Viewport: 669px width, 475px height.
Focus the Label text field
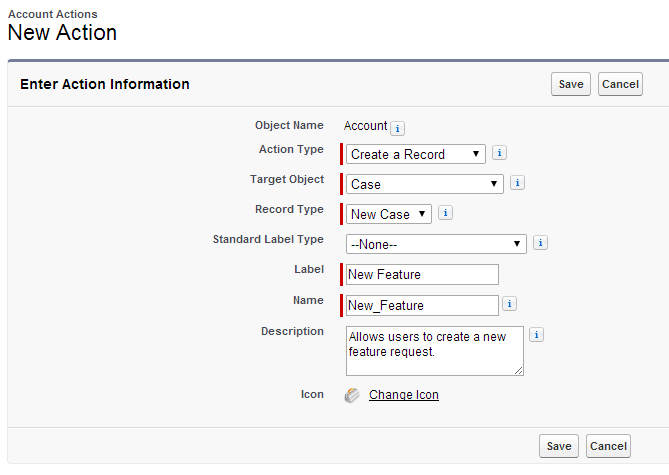coord(421,274)
